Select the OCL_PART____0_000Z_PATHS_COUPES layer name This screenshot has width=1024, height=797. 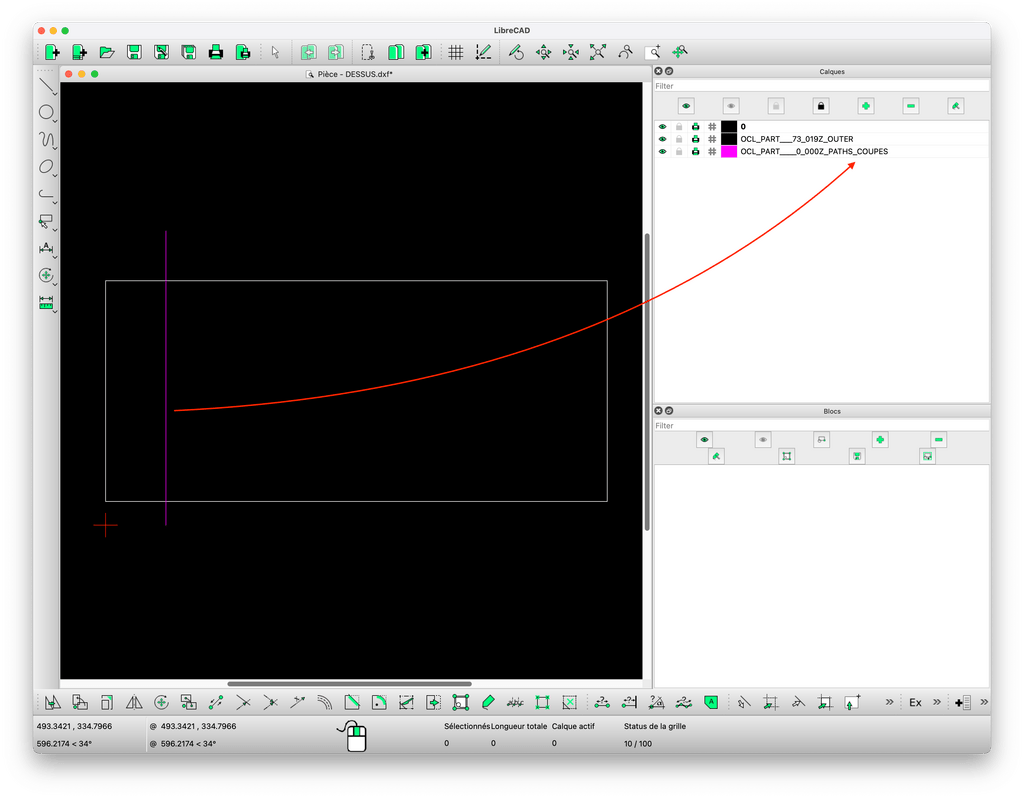814,152
